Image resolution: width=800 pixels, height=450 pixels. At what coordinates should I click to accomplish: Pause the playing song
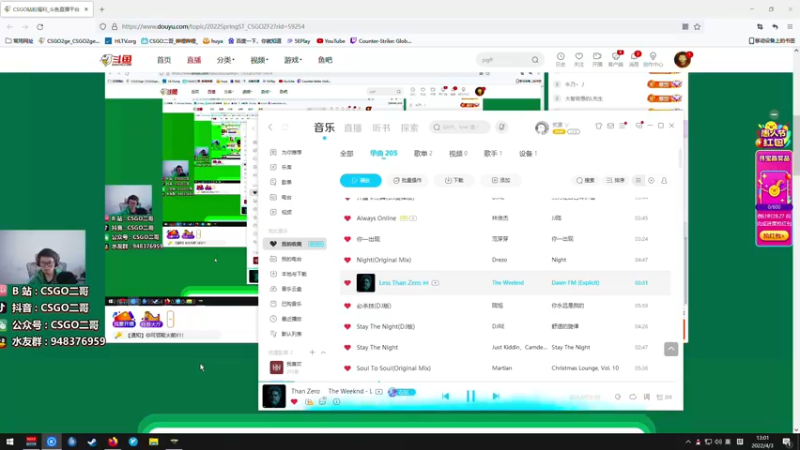(470, 396)
